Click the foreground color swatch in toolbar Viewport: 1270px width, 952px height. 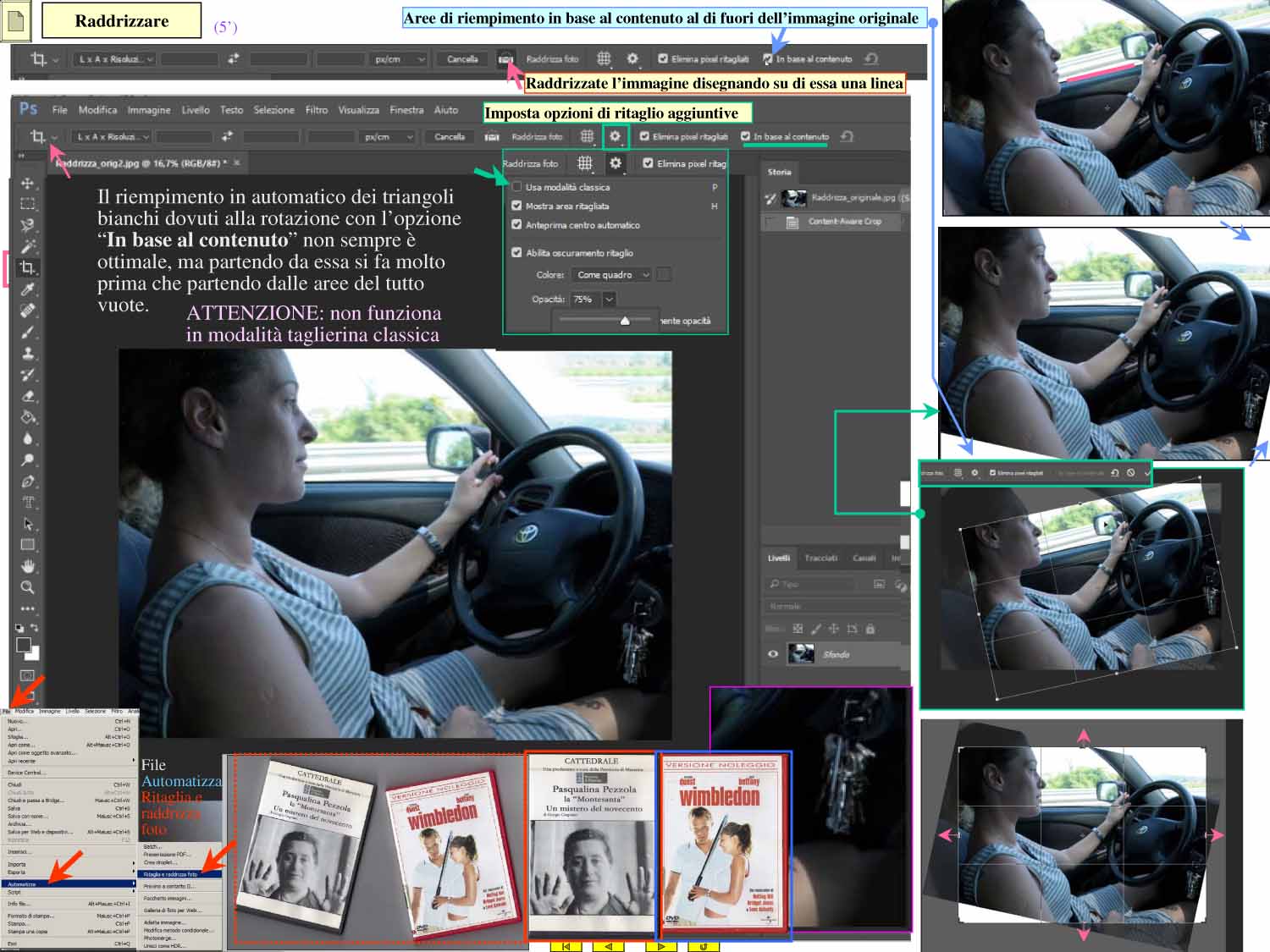(24, 645)
